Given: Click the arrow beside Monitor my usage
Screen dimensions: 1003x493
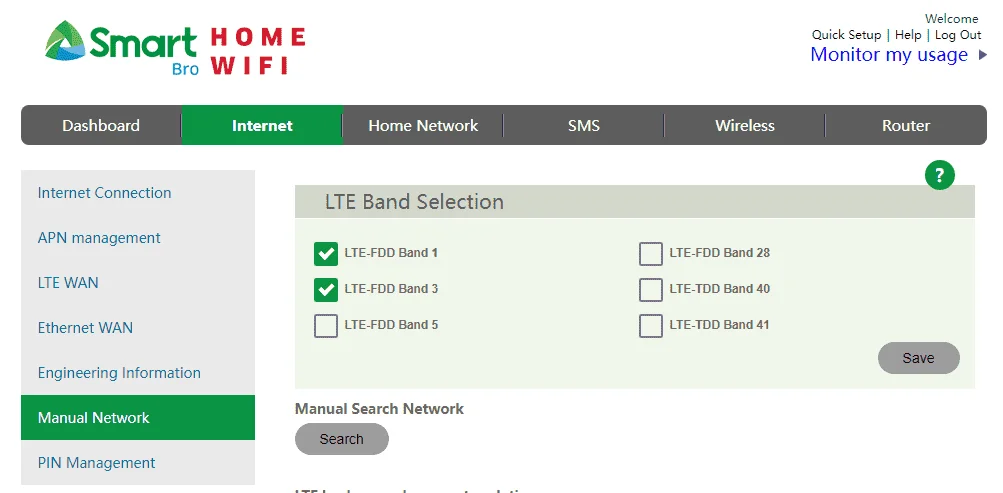Looking at the screenshot, I should (983, 55).
